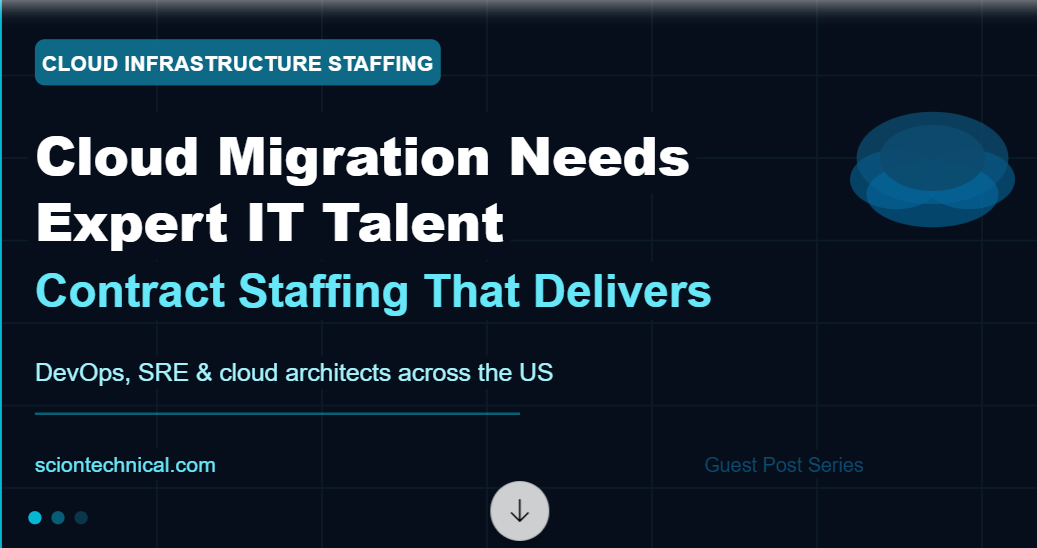
Task: Select the first bright carousel dot
Action: (35, 518)
